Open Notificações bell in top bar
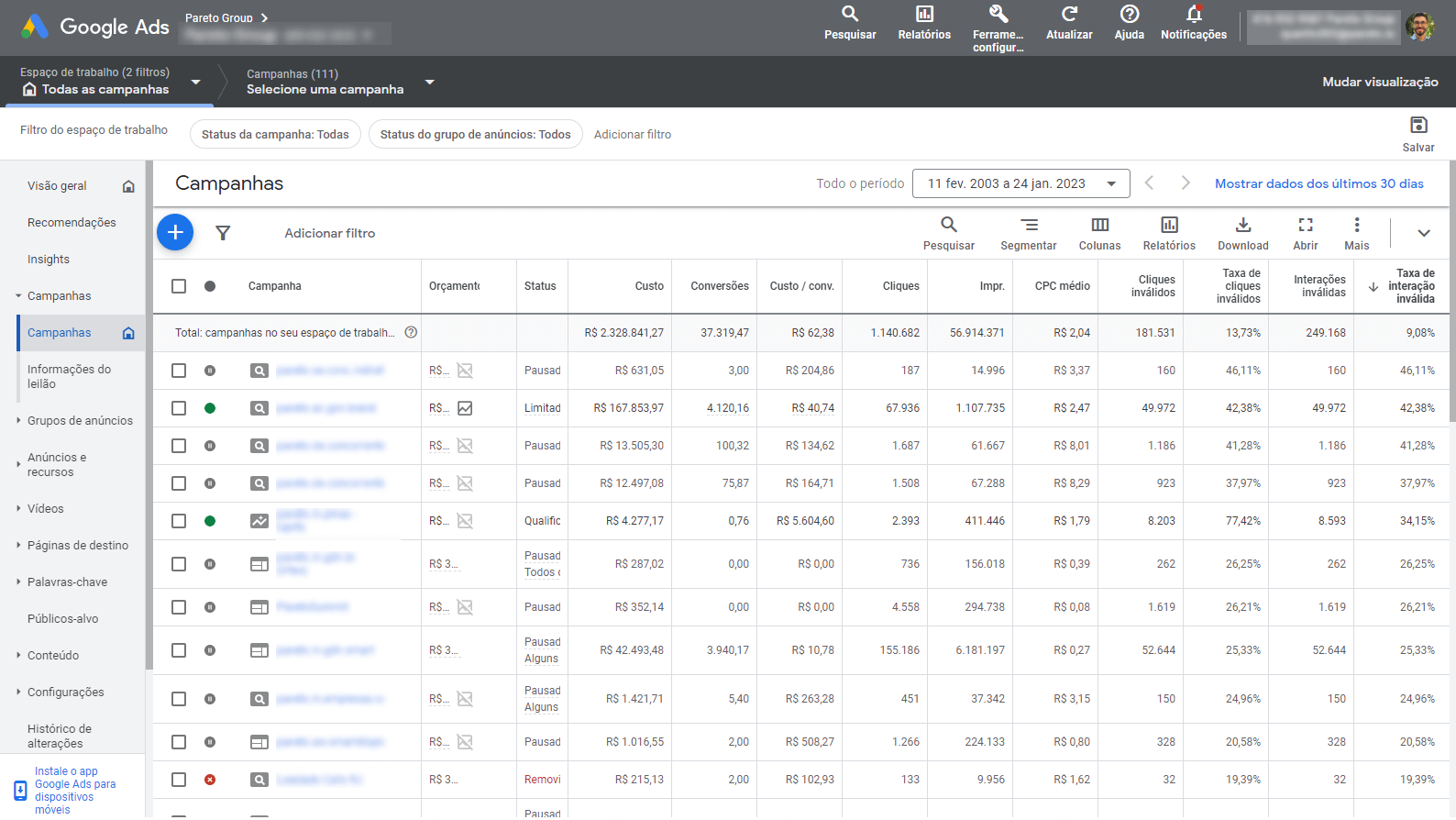Screen dimensions: 1456x820 [x=1193, y=22]
